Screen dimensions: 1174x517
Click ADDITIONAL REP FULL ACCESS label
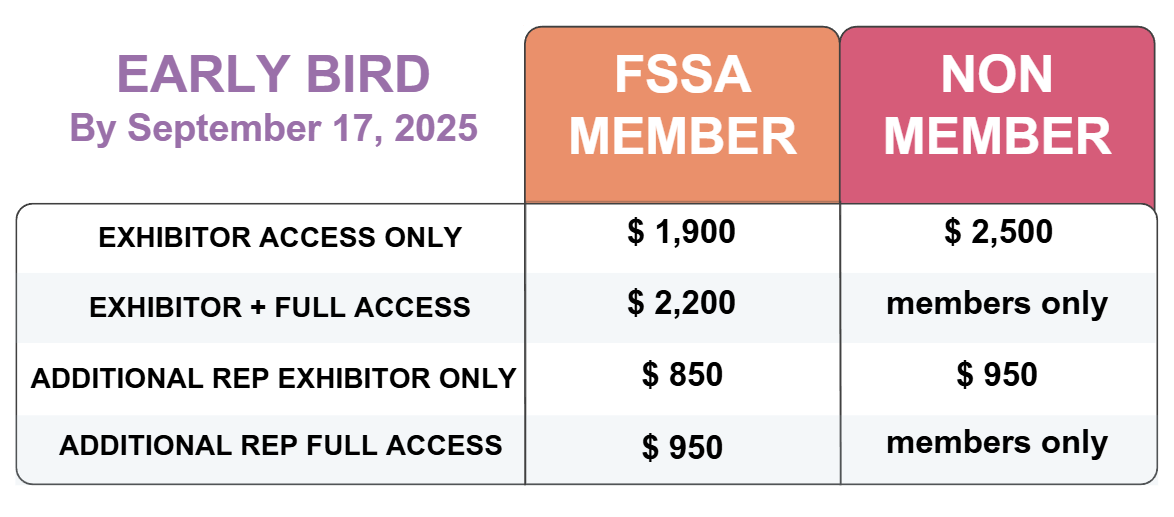point(281,444)
